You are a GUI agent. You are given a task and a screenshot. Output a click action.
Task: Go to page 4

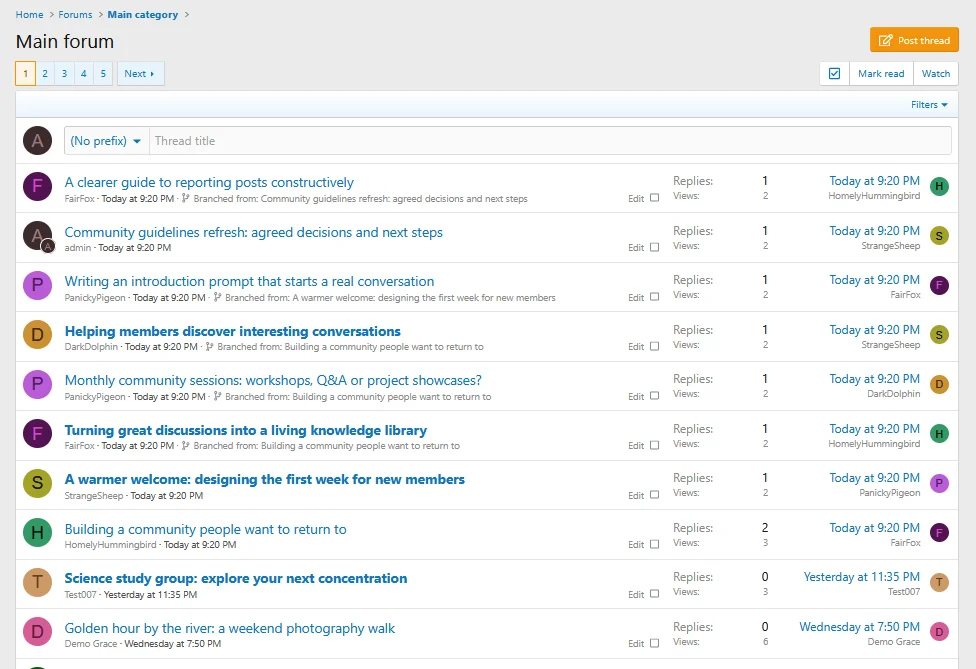click(83, 73)
